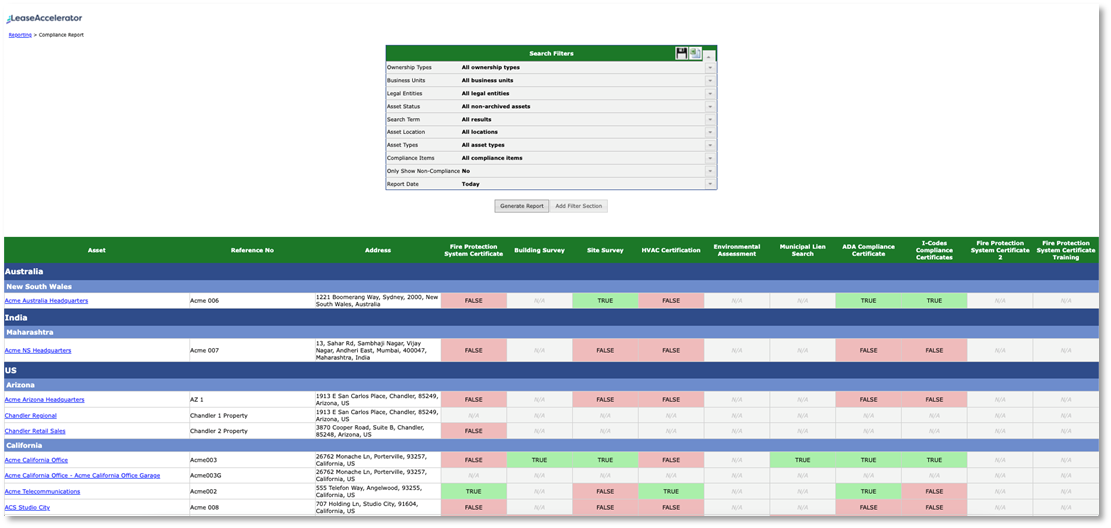The width and height of the screenshot is (1111, 528).
Task: Click the Add Filter Section button
Action: pyautogui.click(x=579, y=206)
